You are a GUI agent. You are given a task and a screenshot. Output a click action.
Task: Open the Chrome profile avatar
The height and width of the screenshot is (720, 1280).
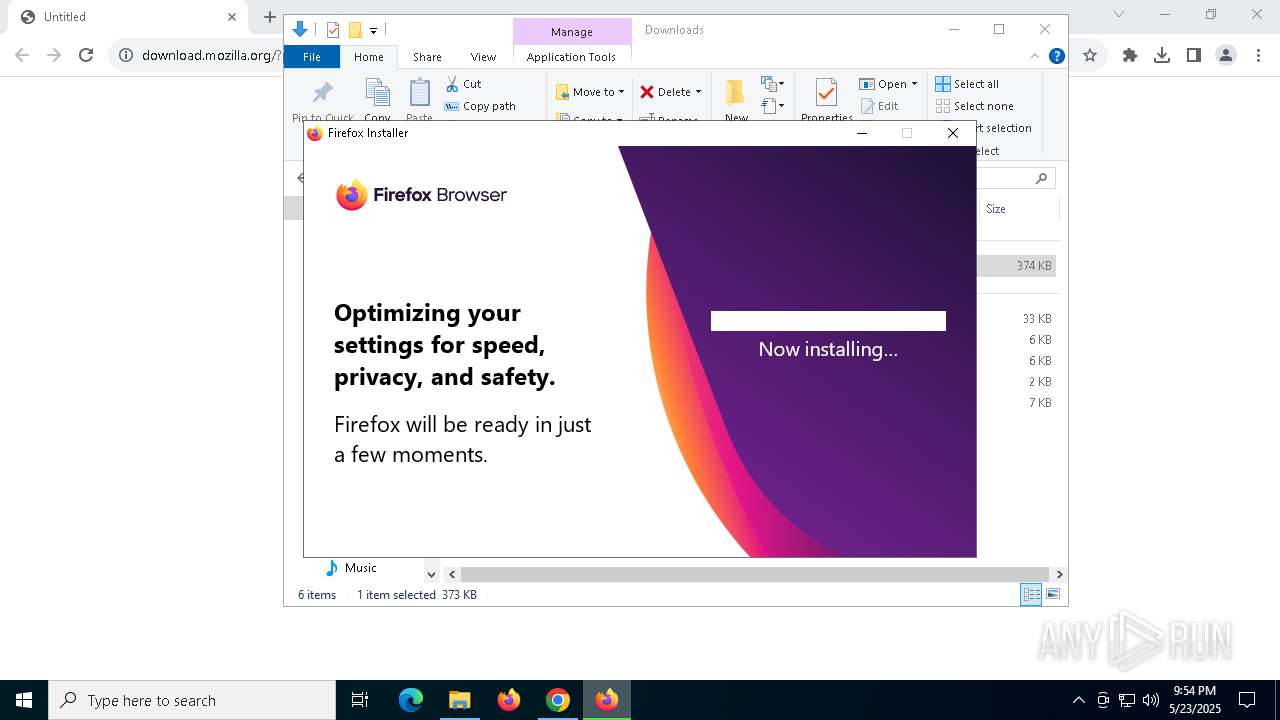[x=1226, y=56]
